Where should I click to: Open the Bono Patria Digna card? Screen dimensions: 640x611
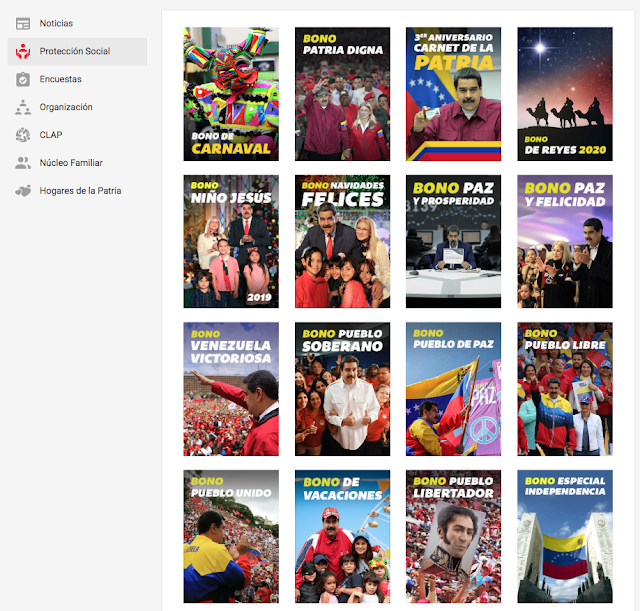coord(342,94)
